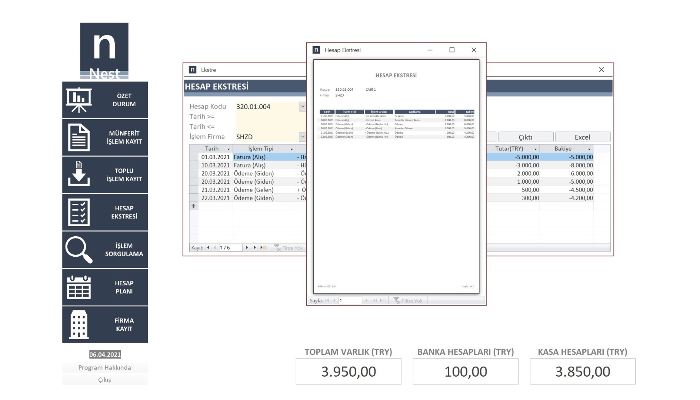The height and width of the screenshot is (400, 700).
Task: Open Firma Kayıt from the sidebar
Action: point(105,325)
